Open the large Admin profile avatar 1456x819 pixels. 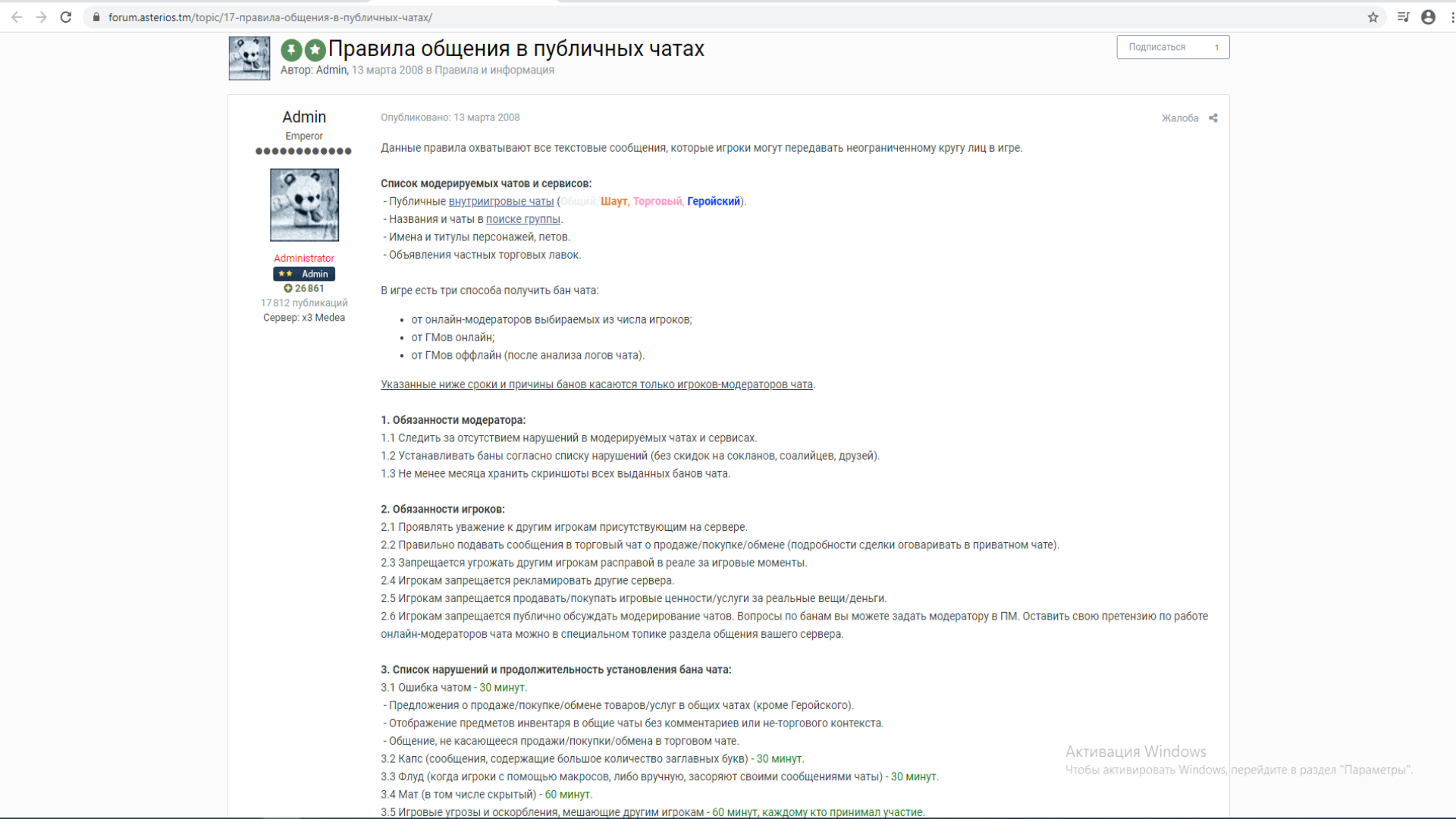click(304, 205)
